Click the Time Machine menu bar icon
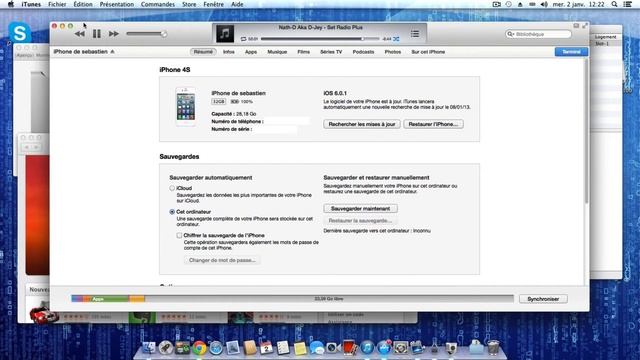Viewport: 640px width, 360px height. 508,4
